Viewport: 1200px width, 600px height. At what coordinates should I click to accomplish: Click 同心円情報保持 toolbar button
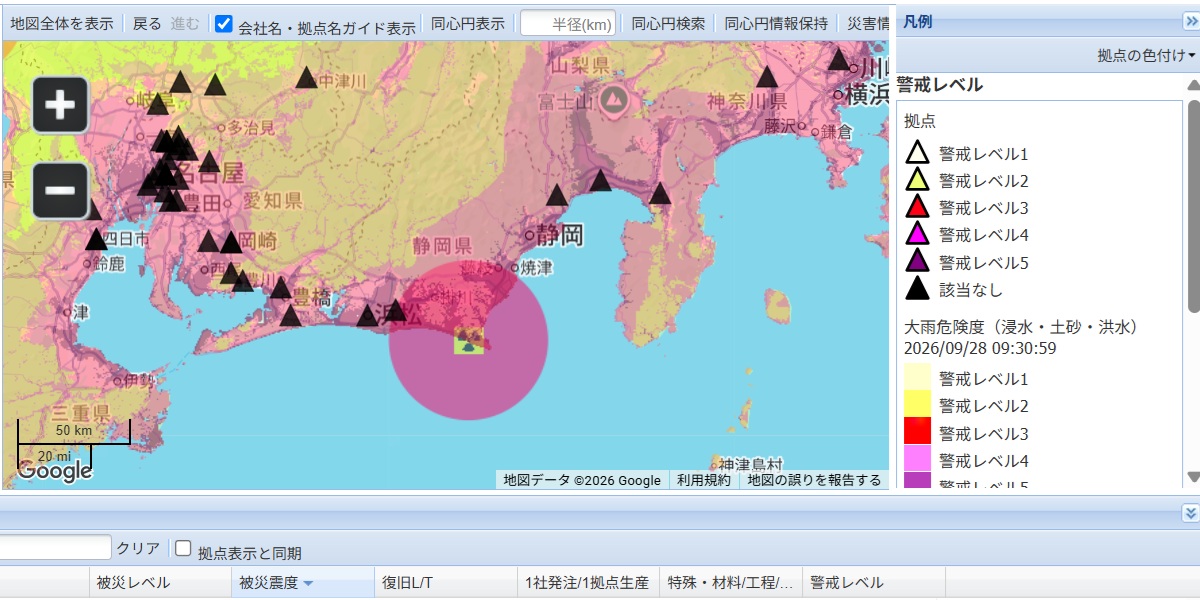(x=776, y=24)
